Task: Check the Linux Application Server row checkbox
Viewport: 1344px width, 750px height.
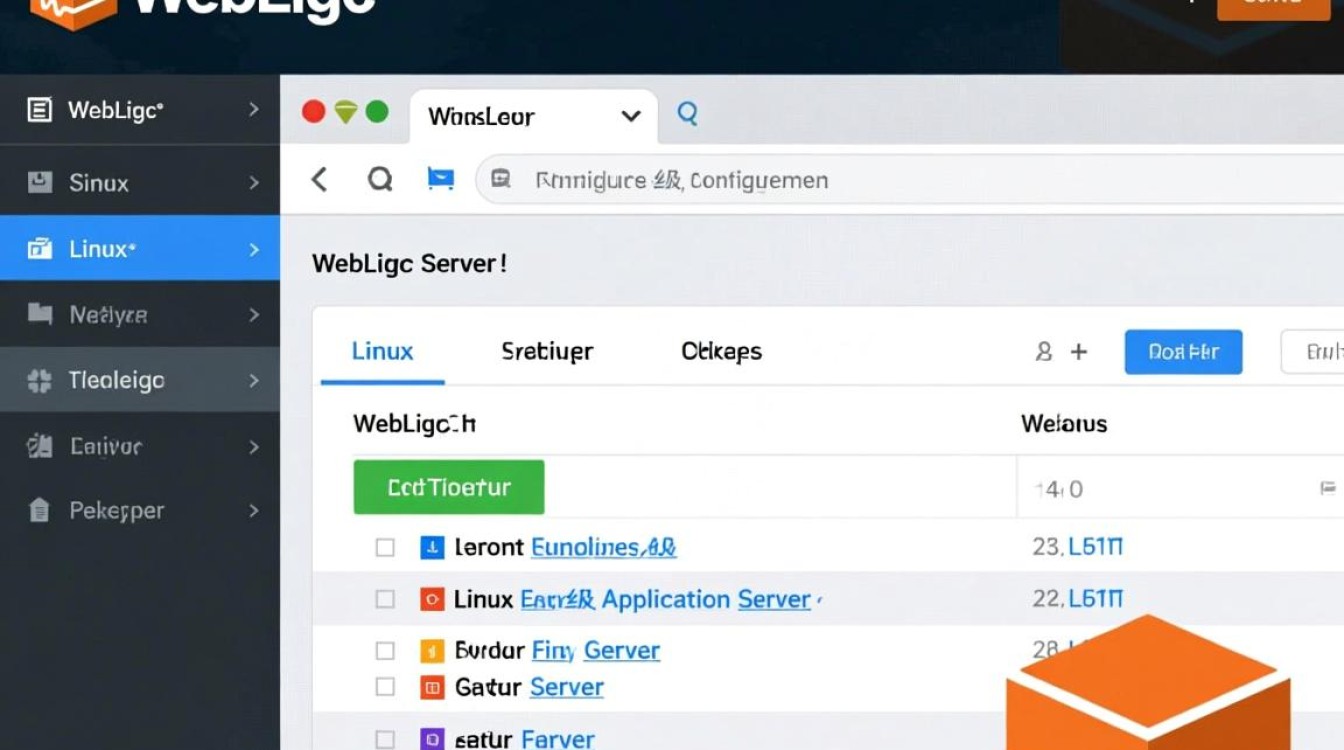Action: coord(385,598)
